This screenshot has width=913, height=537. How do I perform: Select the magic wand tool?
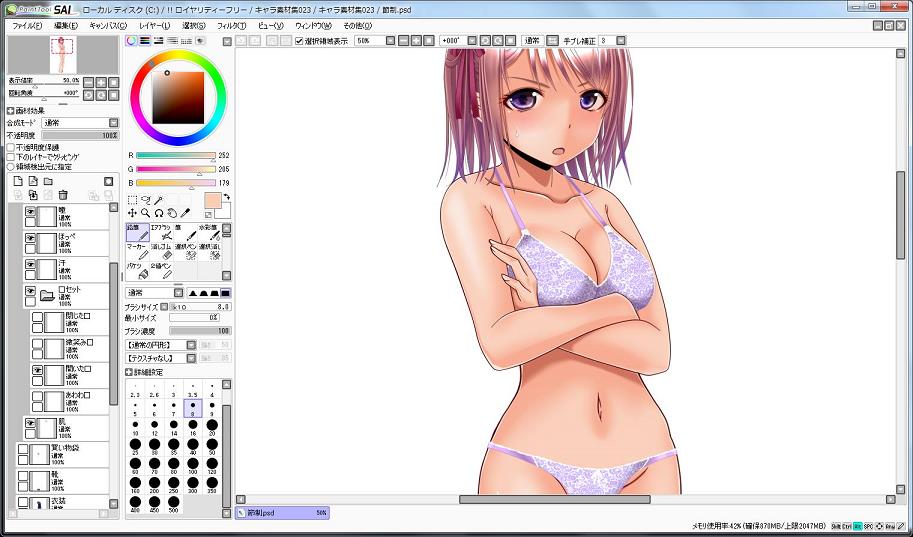(x=158, y=200)
